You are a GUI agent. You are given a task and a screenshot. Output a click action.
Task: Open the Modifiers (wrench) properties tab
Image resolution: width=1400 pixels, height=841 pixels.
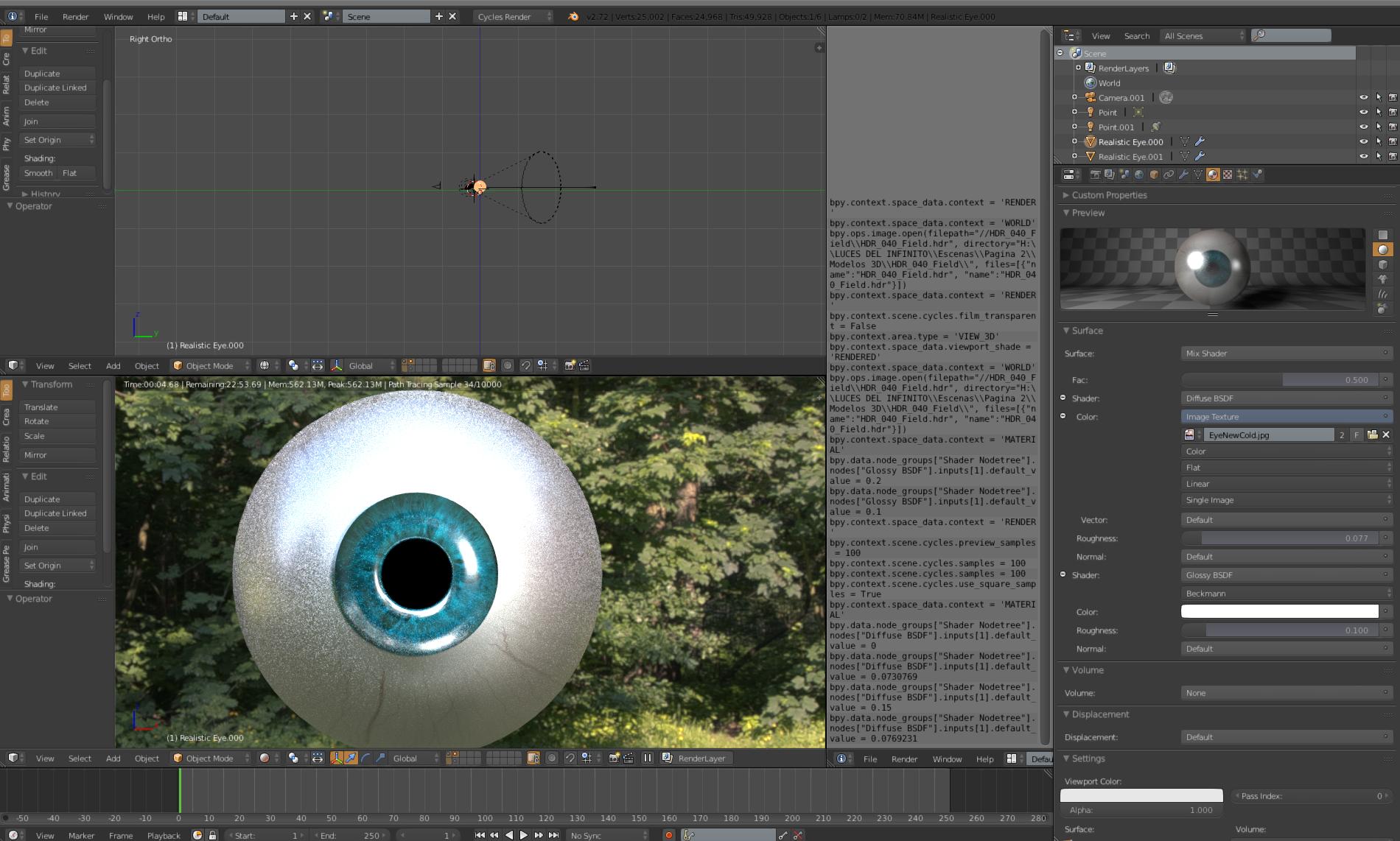1183,175
